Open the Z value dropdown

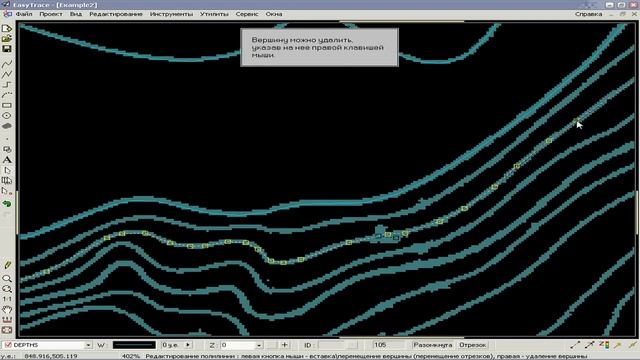coord(259,345)
